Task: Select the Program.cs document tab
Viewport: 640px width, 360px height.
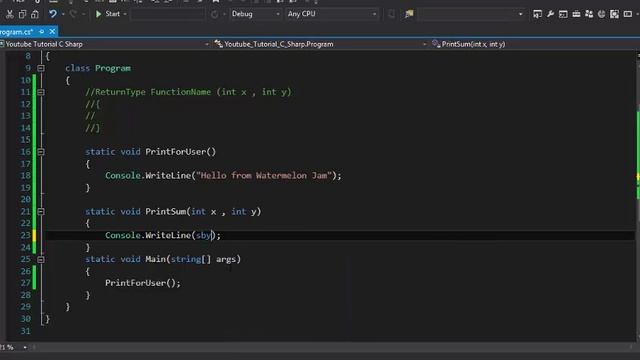Action: coord(16,31)
